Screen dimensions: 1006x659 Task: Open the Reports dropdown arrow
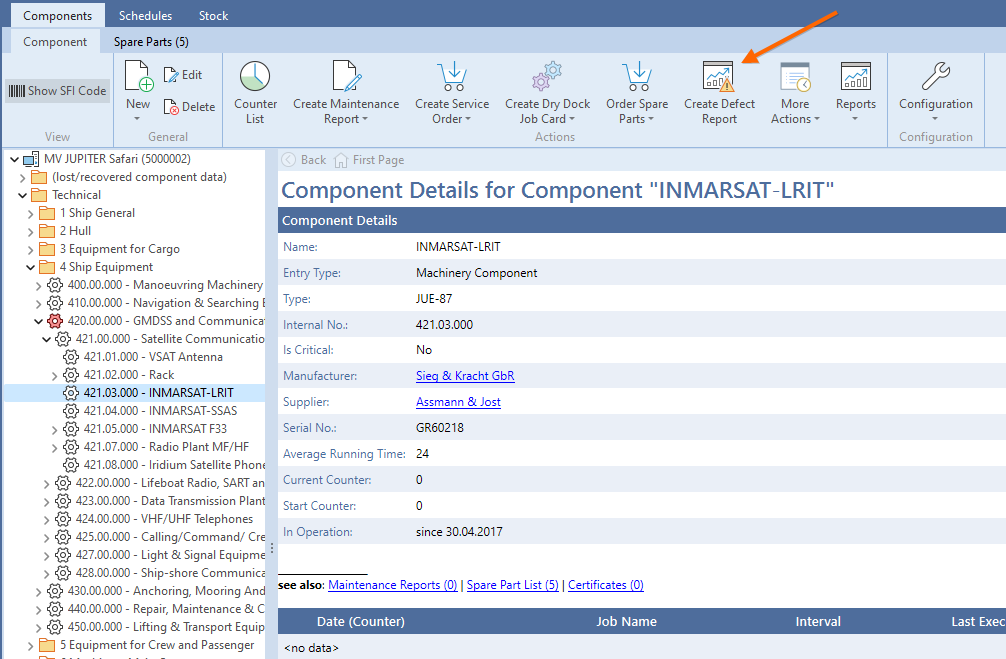[x=855, y=119]
